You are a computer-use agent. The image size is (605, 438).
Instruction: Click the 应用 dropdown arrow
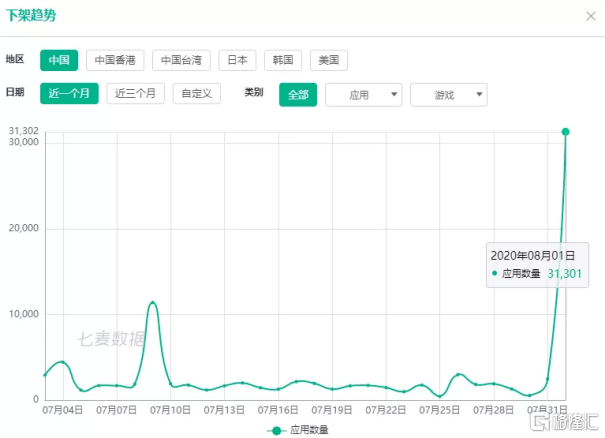coord(394,94)
